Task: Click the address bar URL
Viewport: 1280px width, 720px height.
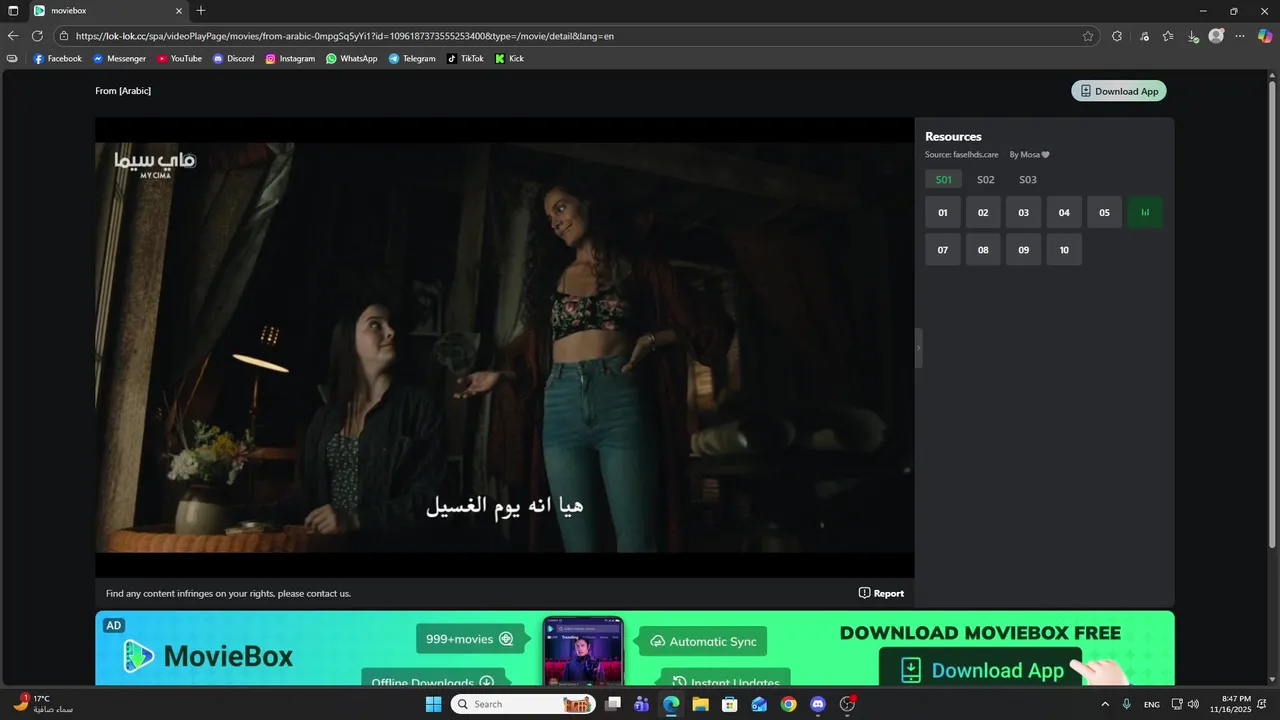Action: point(345,36)
